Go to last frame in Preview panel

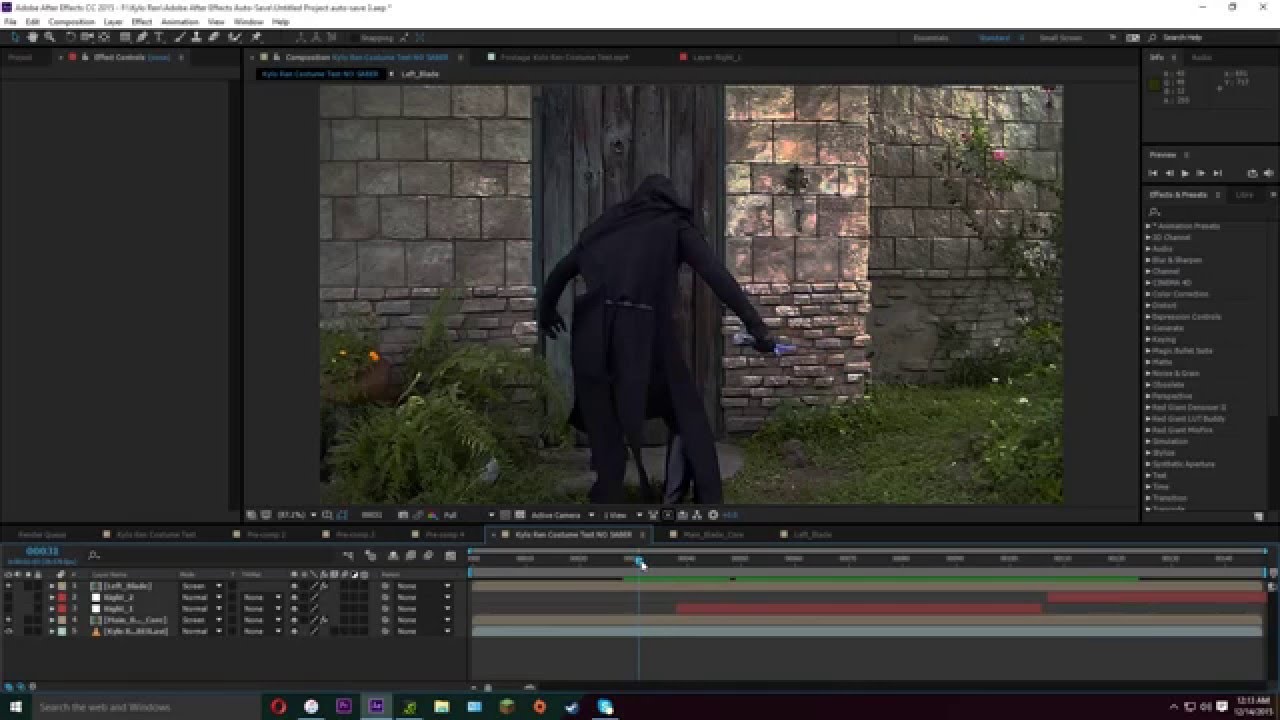(1216, 173)
